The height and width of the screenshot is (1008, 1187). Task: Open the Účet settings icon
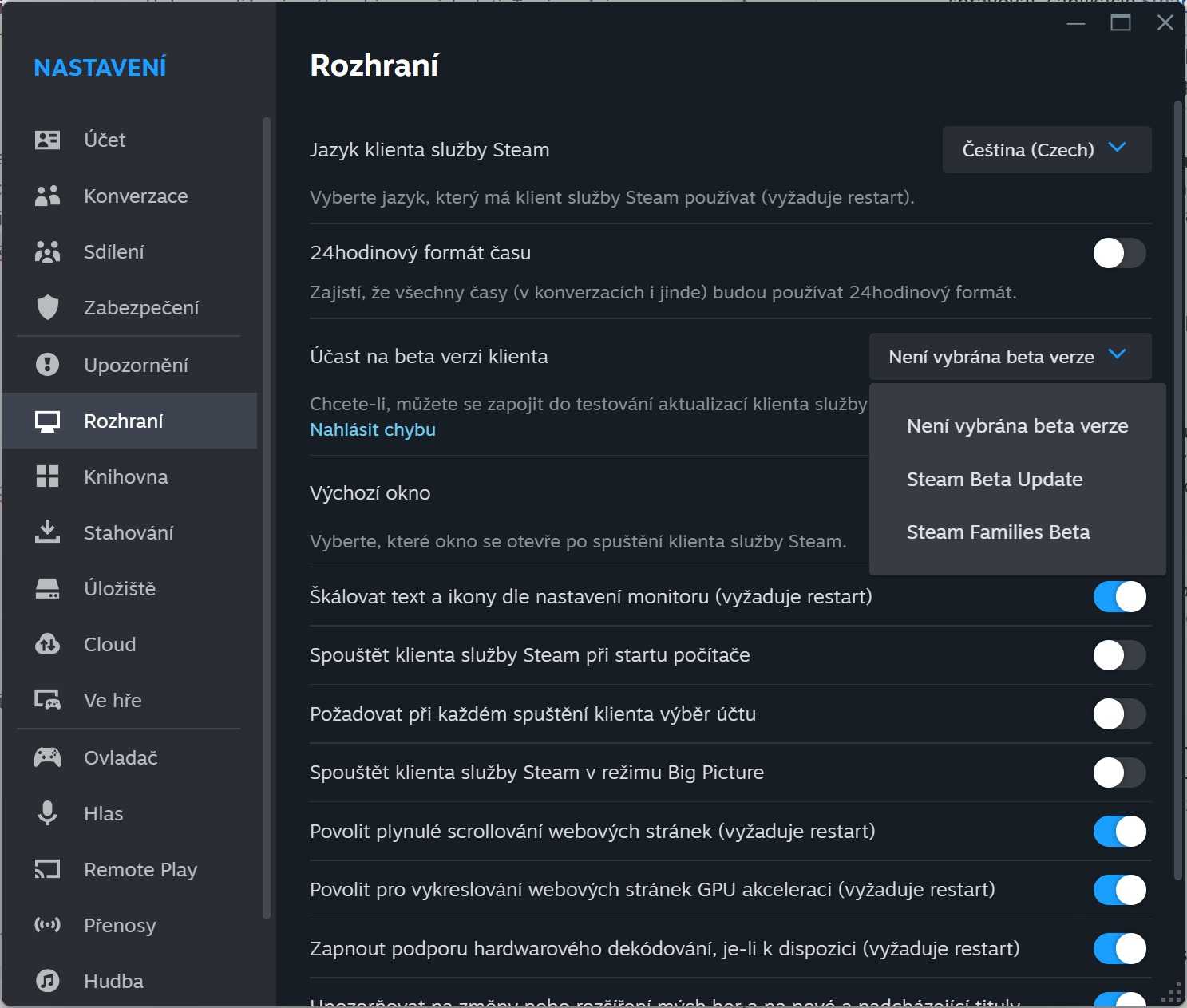pos(47,140)
